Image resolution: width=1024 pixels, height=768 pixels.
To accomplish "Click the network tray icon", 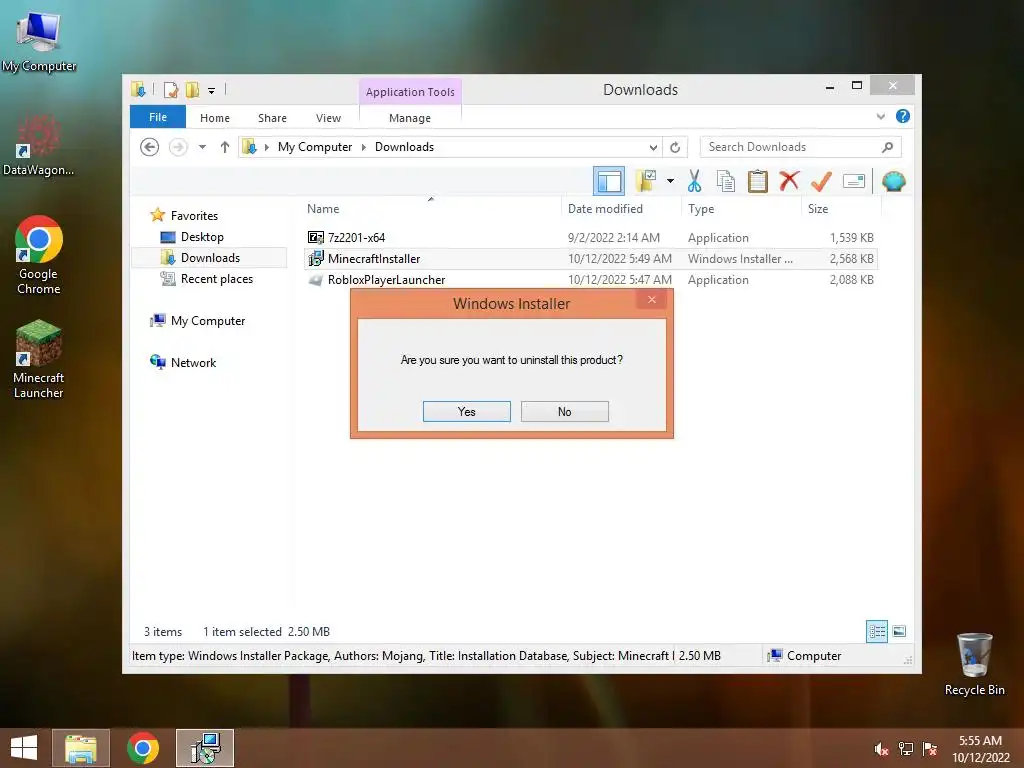I will pos(905,749).
